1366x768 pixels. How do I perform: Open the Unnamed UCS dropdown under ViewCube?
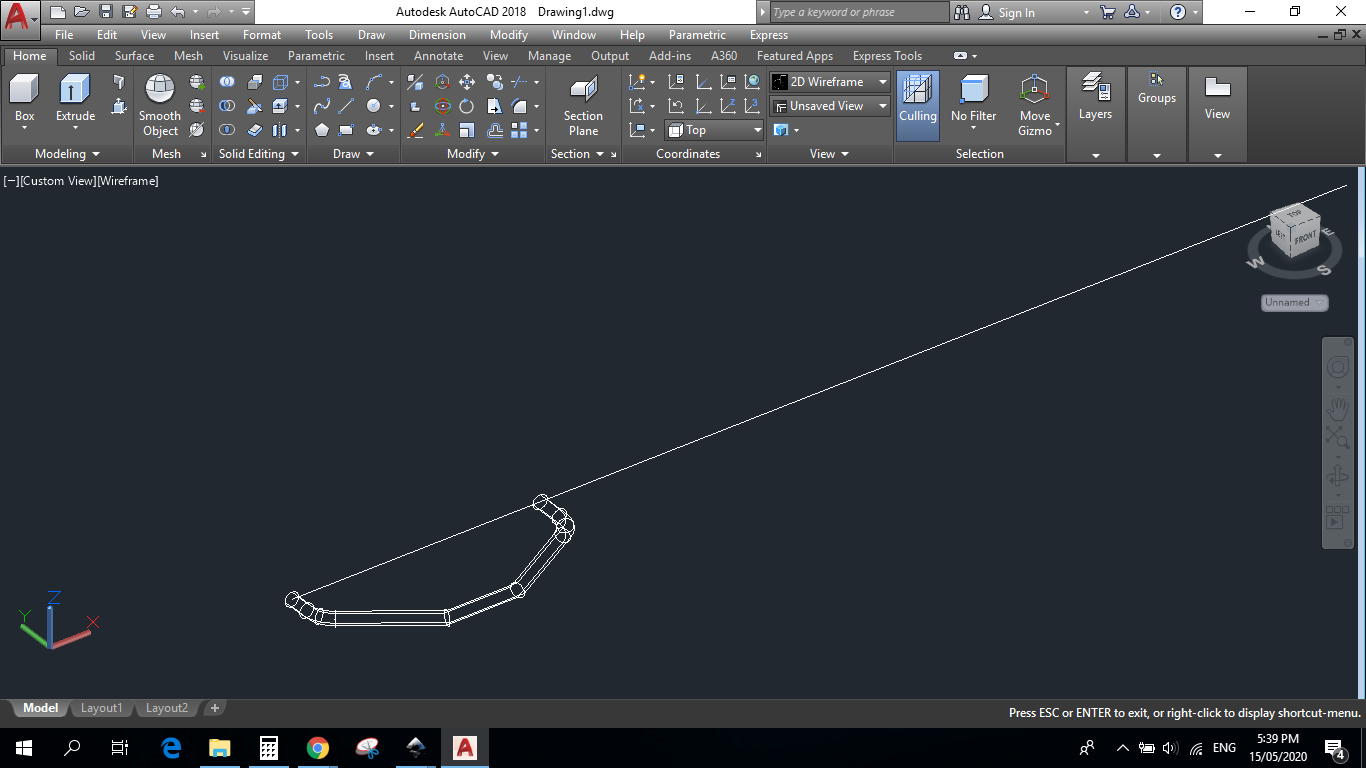1295,302
